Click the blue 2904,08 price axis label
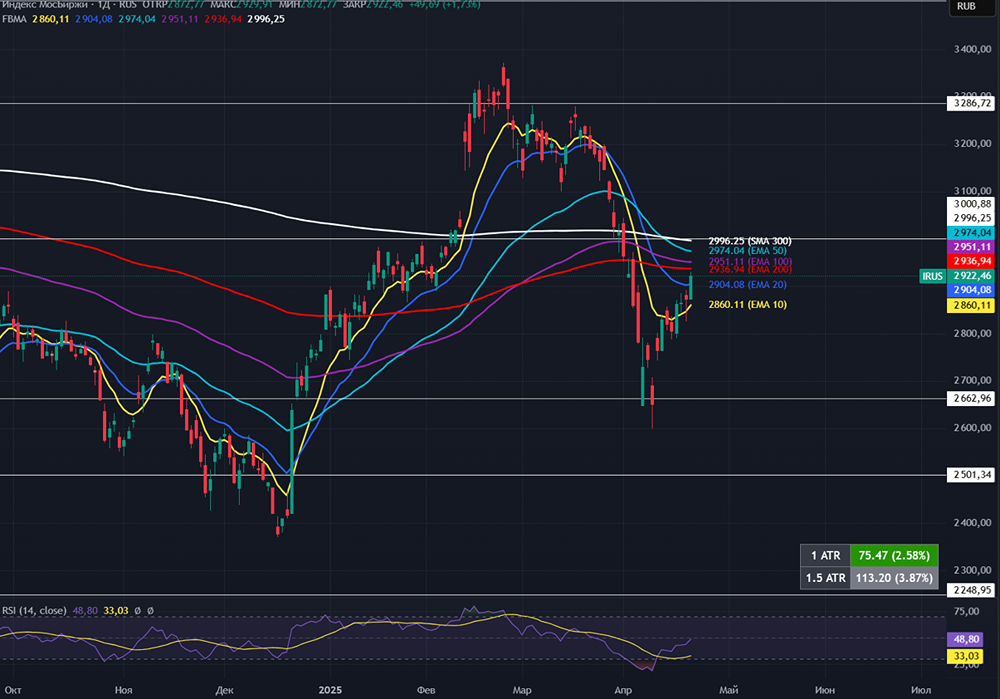The width and height of the screenshot is (1000, 699). pyautogui.click(x=971, y=290)
